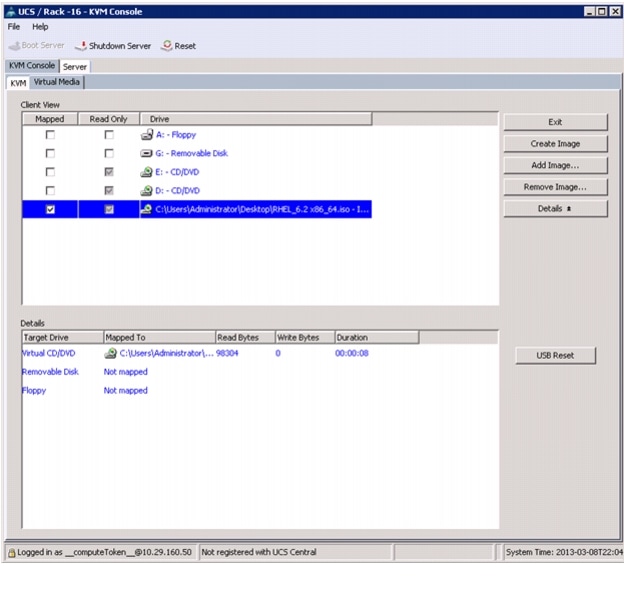Screen dimensions: 624x590
Task: Select the G: Removable Disk icon
Action: coord(146,154)
